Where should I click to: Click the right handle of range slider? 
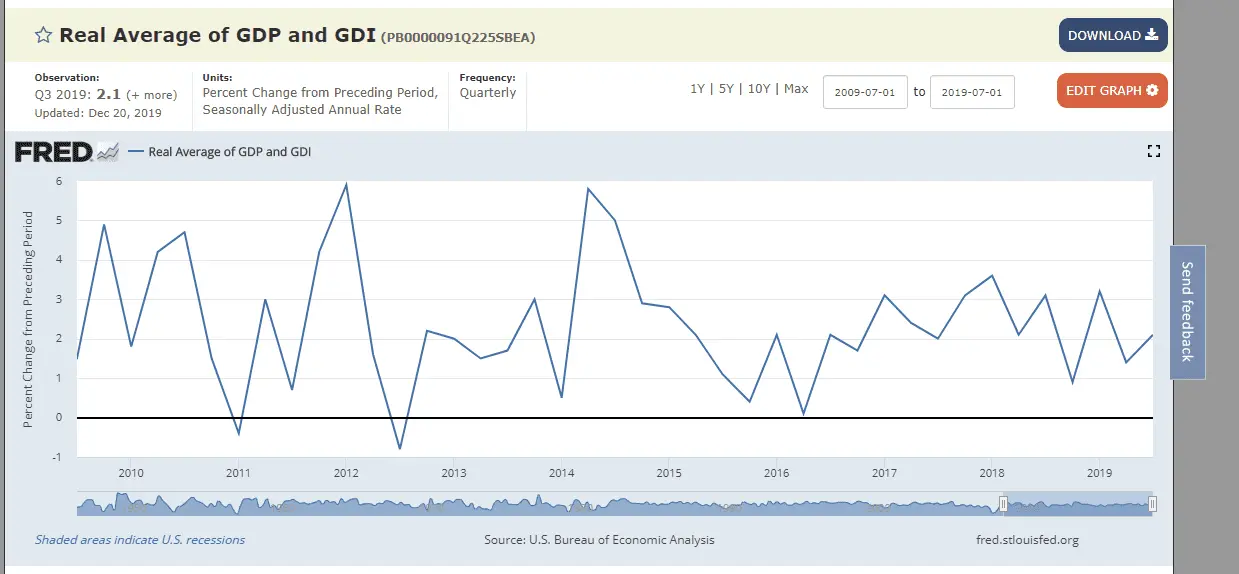[x=1152, y=504]
